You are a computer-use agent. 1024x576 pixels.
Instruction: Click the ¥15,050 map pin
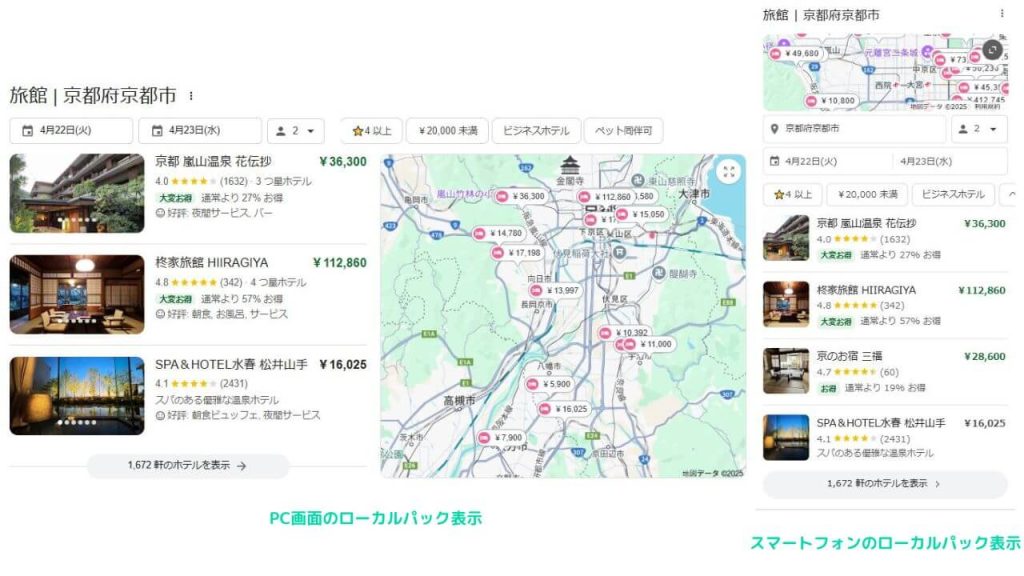click(642, 214)
